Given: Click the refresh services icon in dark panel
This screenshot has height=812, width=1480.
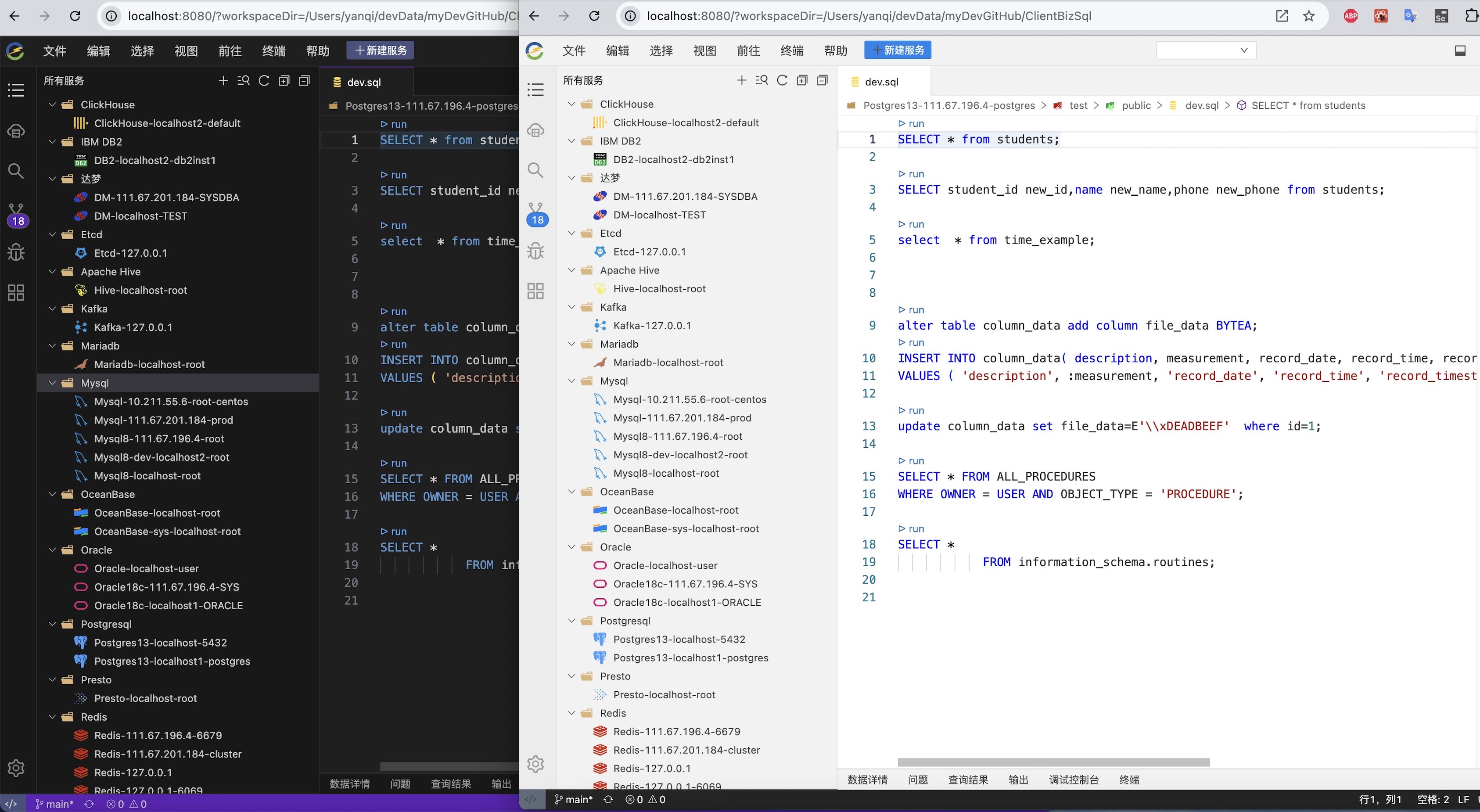Looking at the screenshot, I should (x=264, y=80).
